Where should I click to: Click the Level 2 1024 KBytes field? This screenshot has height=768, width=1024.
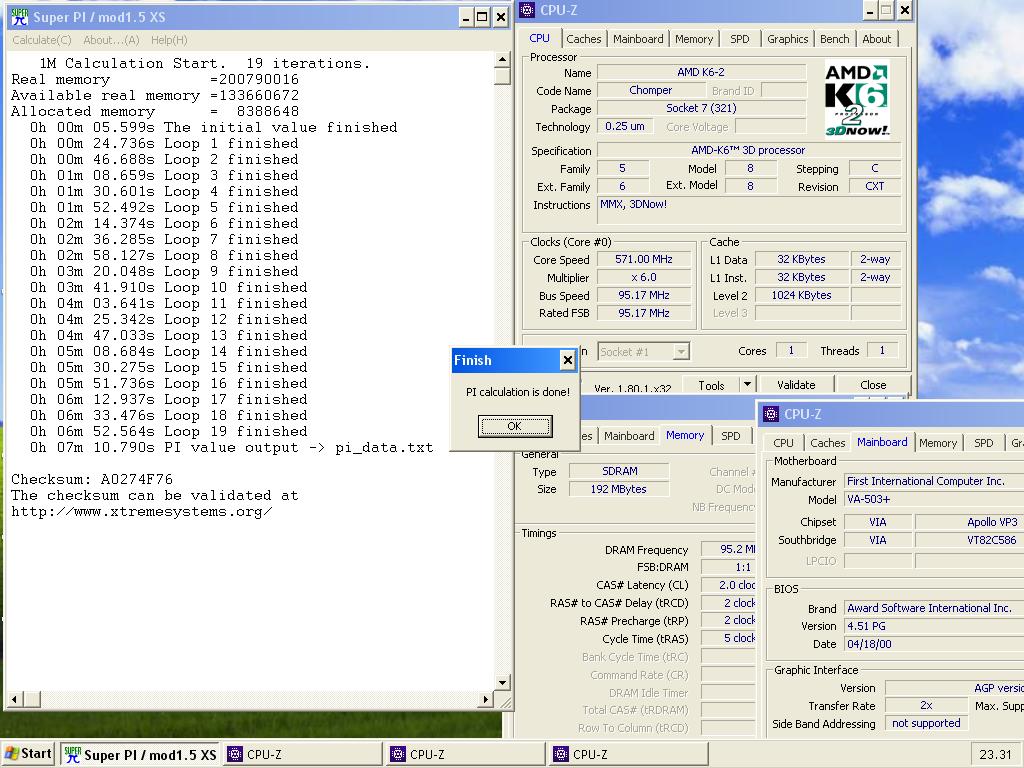tap(801, 295)
